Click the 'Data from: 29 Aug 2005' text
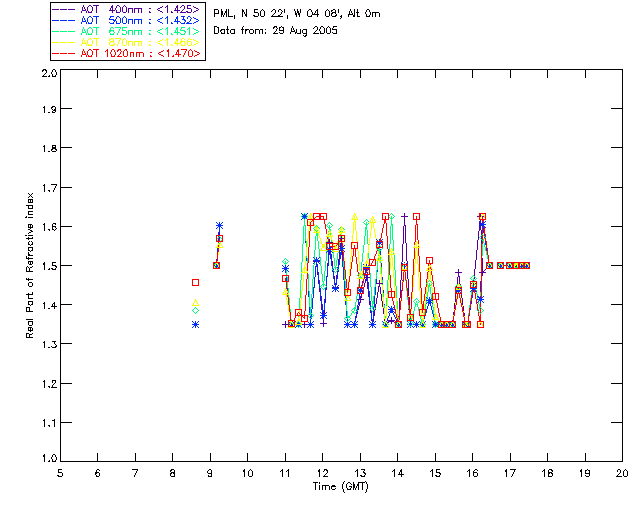Viewport: 640px width, 512px height. [x=276, y=31]
